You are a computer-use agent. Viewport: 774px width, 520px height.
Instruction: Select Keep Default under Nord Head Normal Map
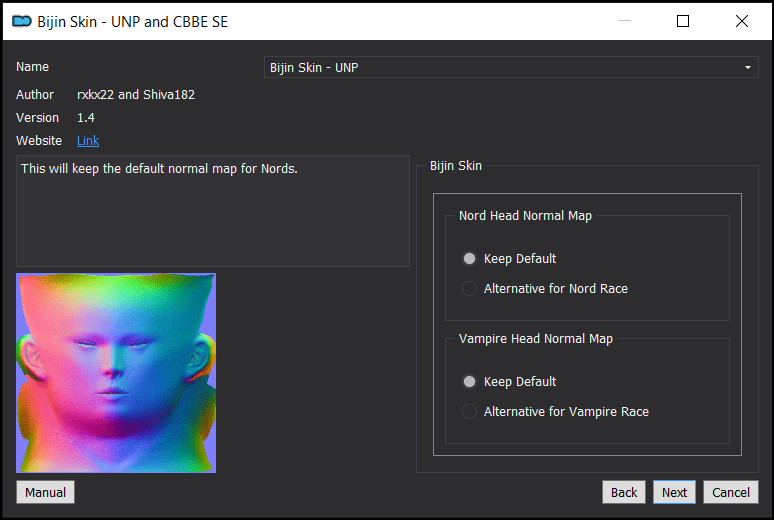(x=509, y=258)
